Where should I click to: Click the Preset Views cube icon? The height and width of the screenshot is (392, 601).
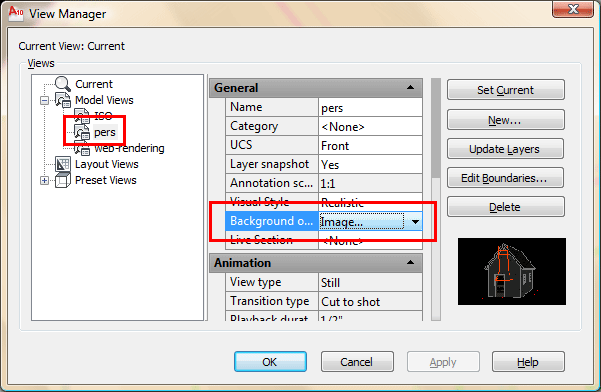coord(63,180)
